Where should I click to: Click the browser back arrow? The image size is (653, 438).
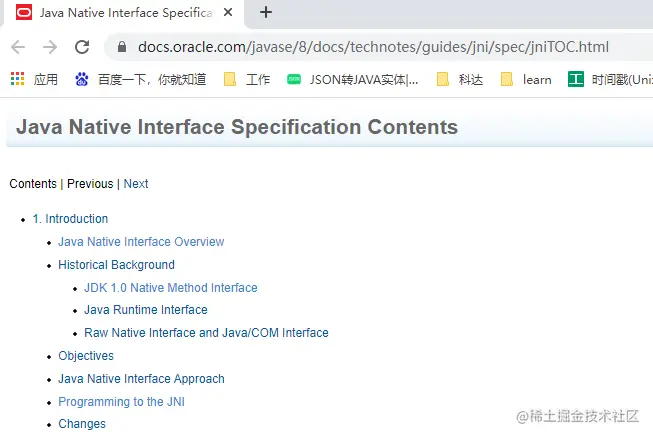pos(18,47)
